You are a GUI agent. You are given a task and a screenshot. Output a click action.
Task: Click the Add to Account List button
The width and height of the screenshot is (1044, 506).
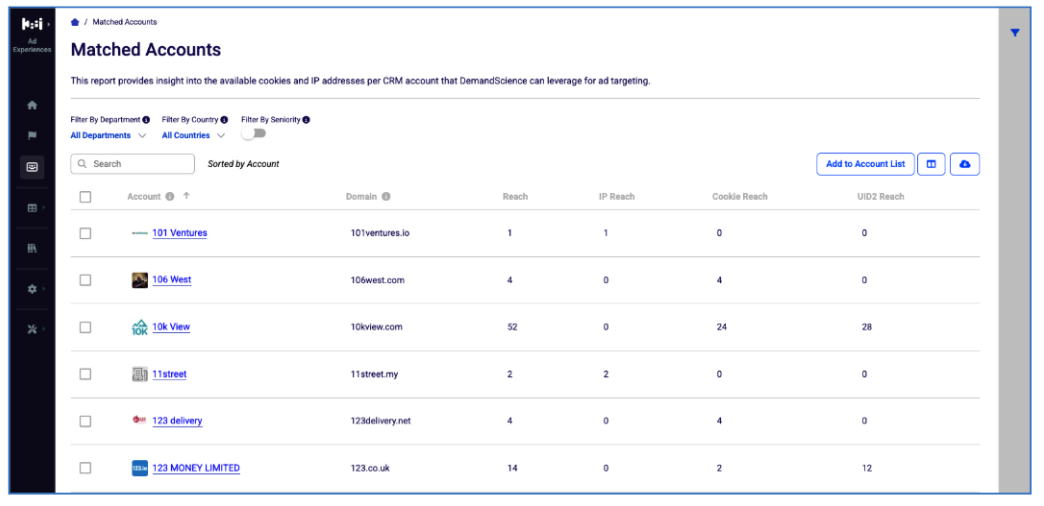866,164
